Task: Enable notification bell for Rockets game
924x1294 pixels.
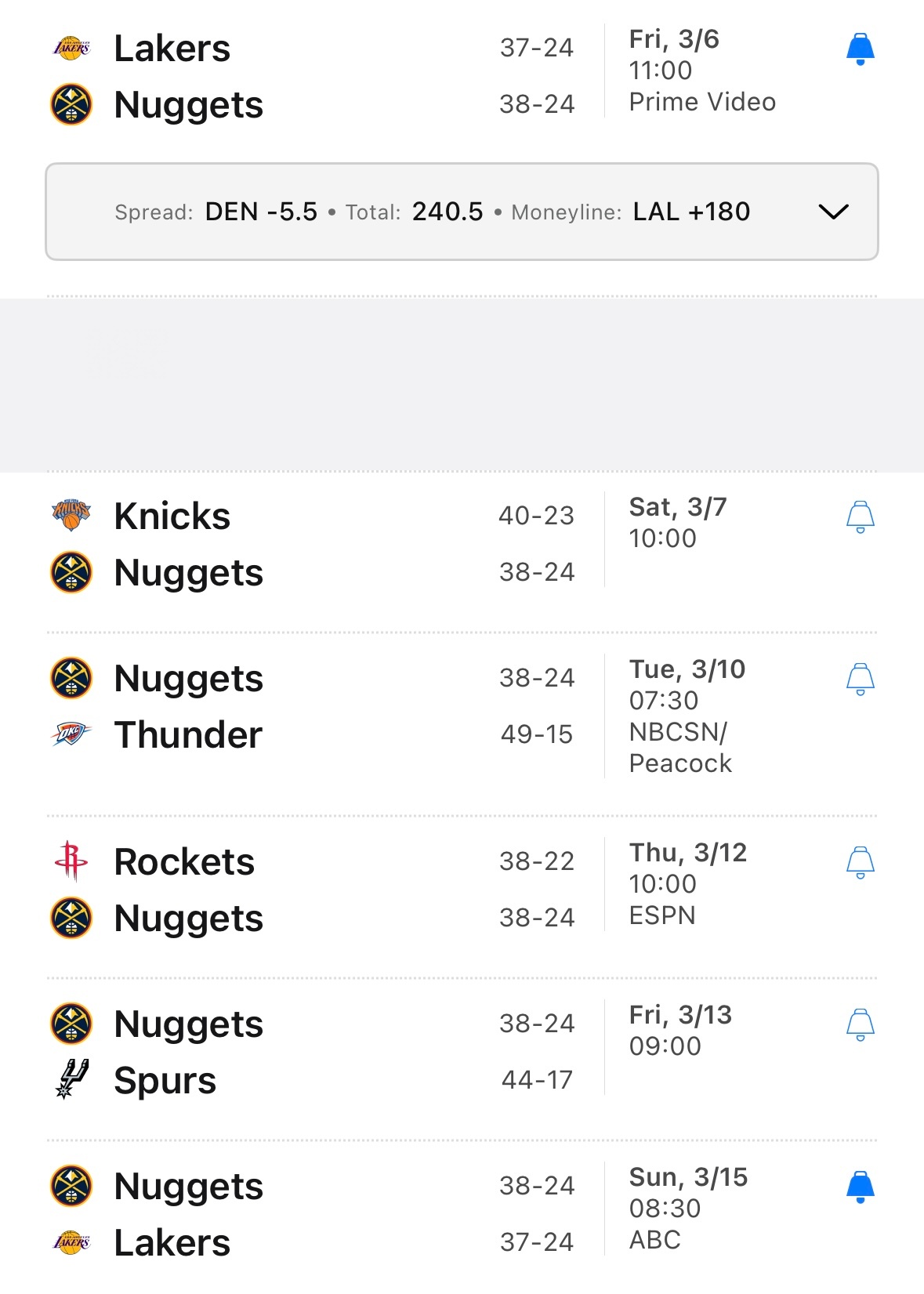Action: [860, 863]
